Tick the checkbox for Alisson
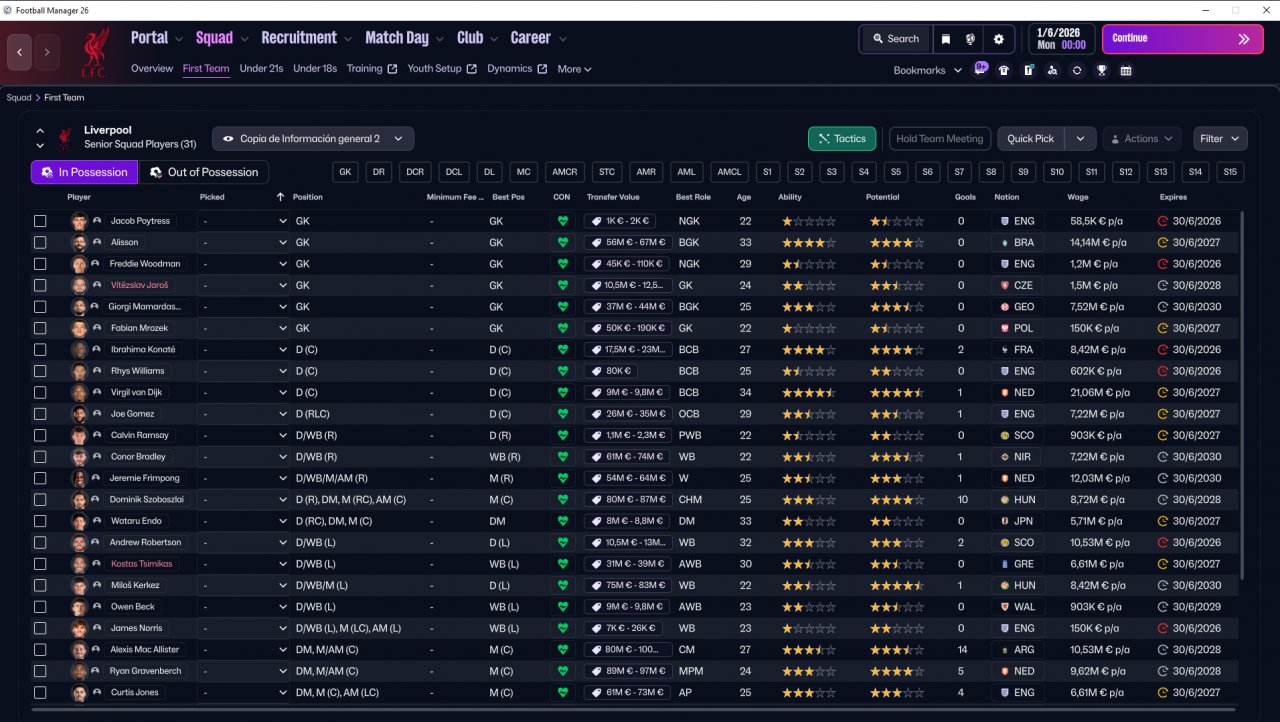Image resolution: width=1280 pixels, height=722 pixels. [40, 242]
